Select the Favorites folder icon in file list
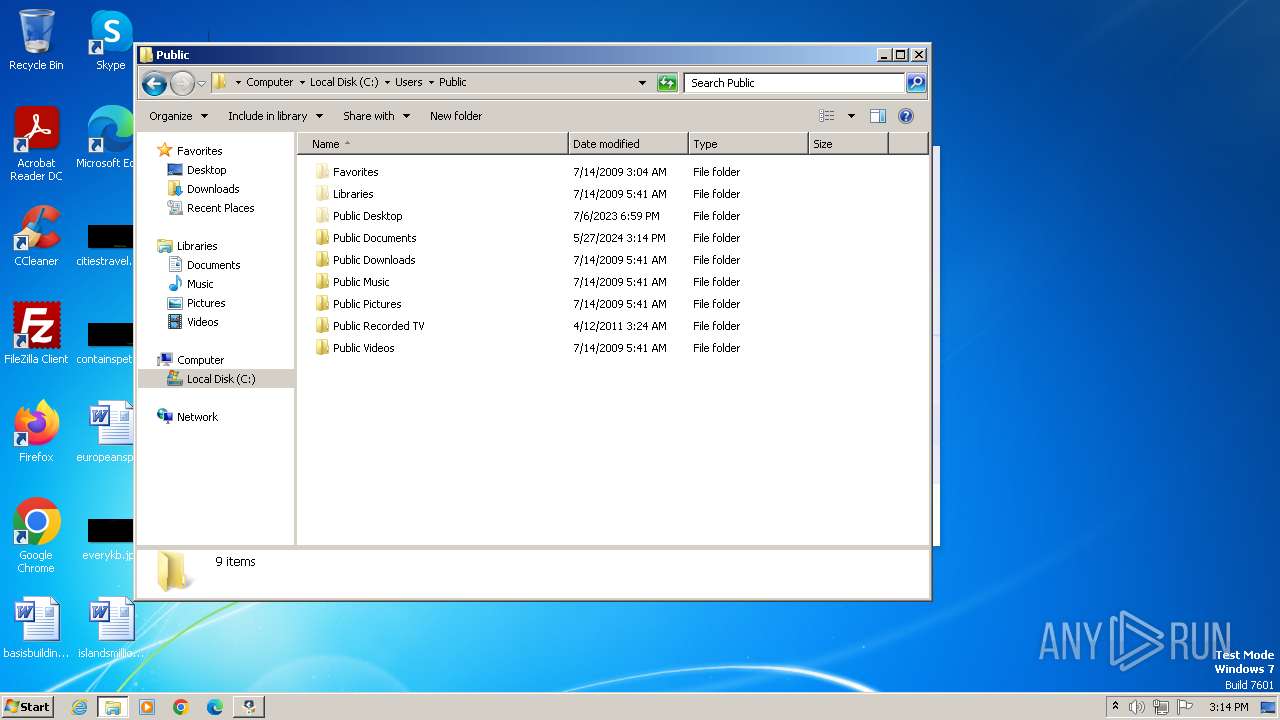Screen dimensions: 1280x720 point(322,172)
